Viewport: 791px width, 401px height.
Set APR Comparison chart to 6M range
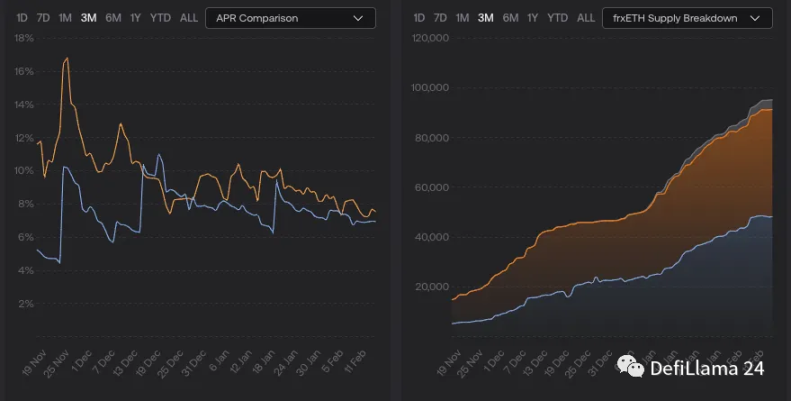(113, 18)
